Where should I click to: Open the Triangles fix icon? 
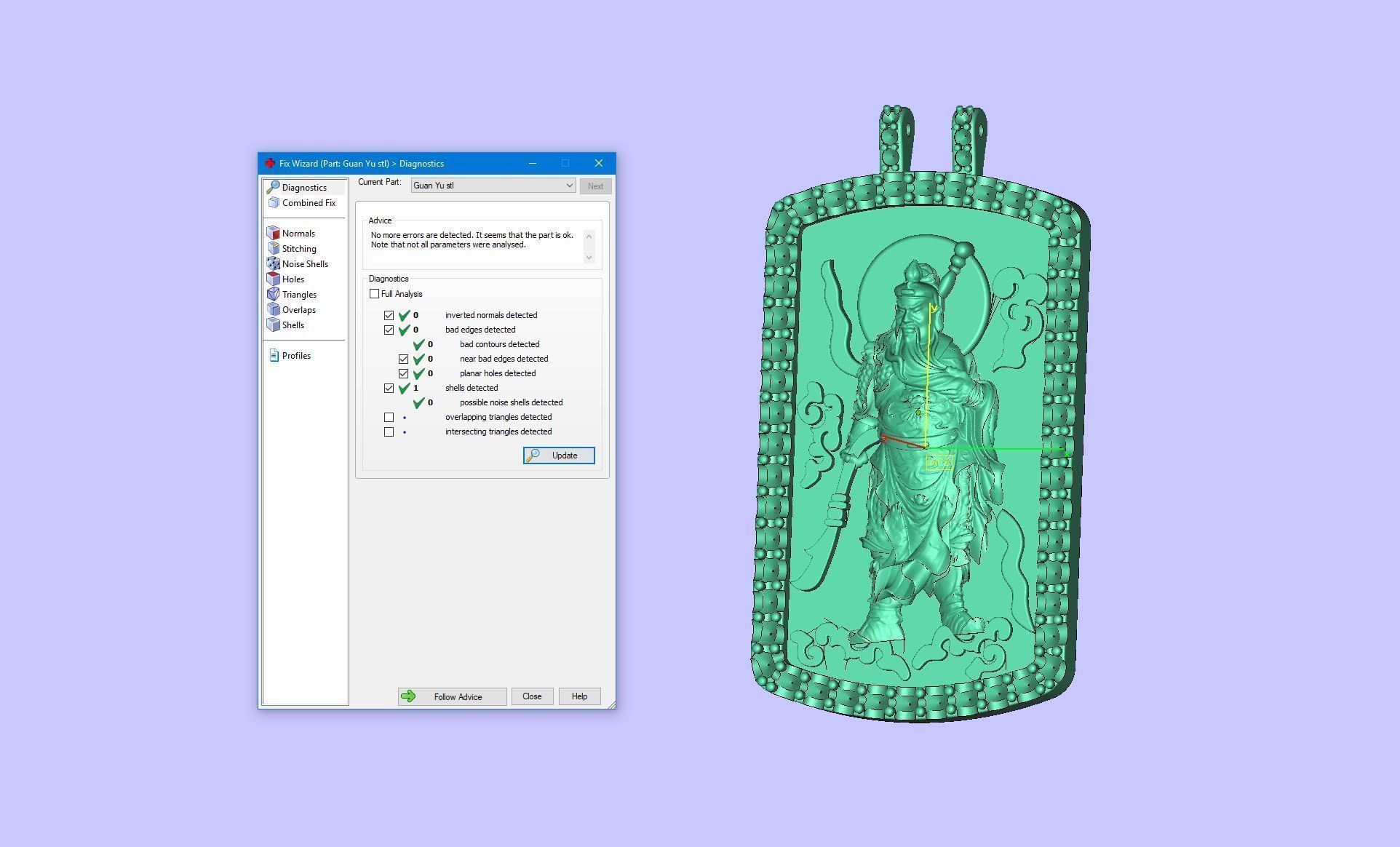point(273,295)
